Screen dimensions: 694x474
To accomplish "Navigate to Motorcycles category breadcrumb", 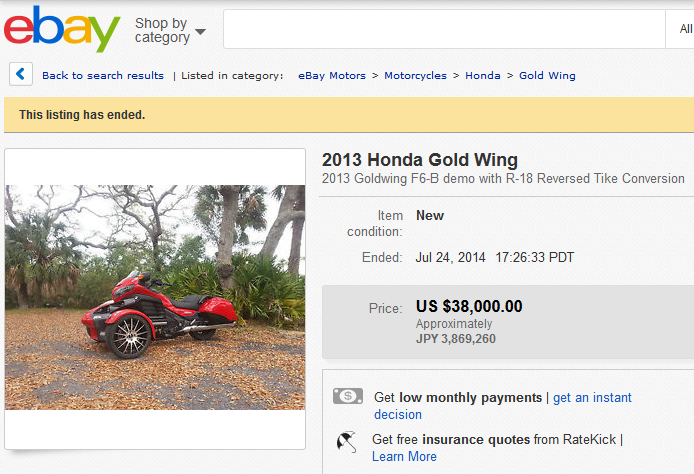I will (415, 76).
